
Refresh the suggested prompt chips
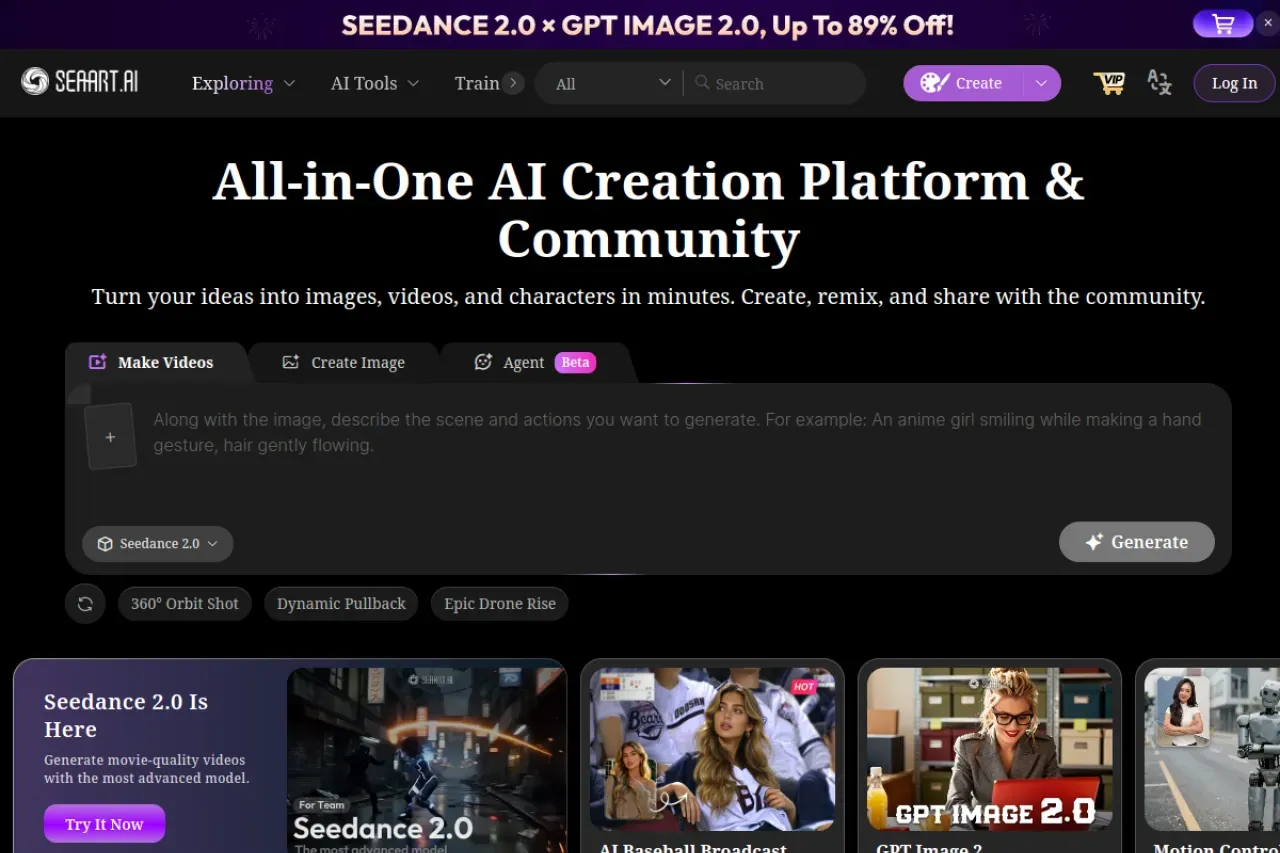click(85, 604)
